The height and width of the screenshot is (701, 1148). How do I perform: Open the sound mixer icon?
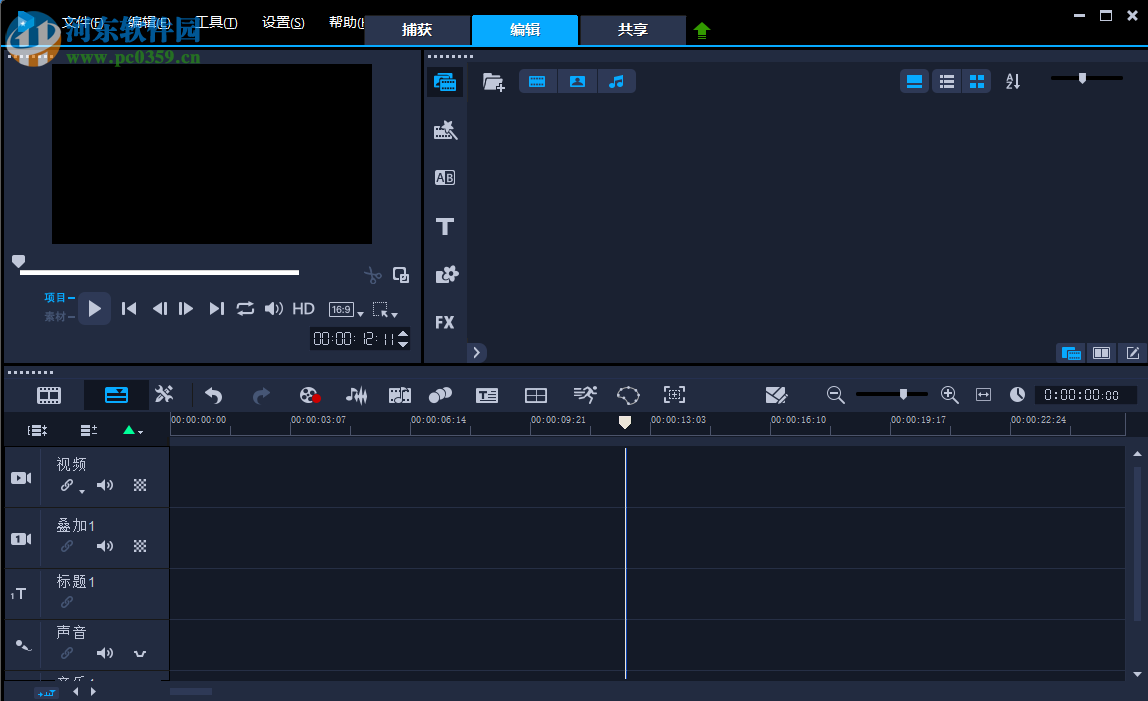pyautogui.click(x=357, y=396)
